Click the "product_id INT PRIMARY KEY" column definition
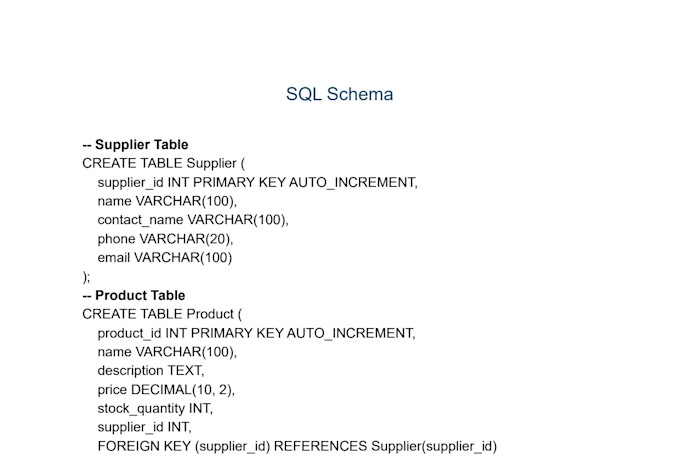This screenshot has width=680, height=459. click(x=191, y=333)
